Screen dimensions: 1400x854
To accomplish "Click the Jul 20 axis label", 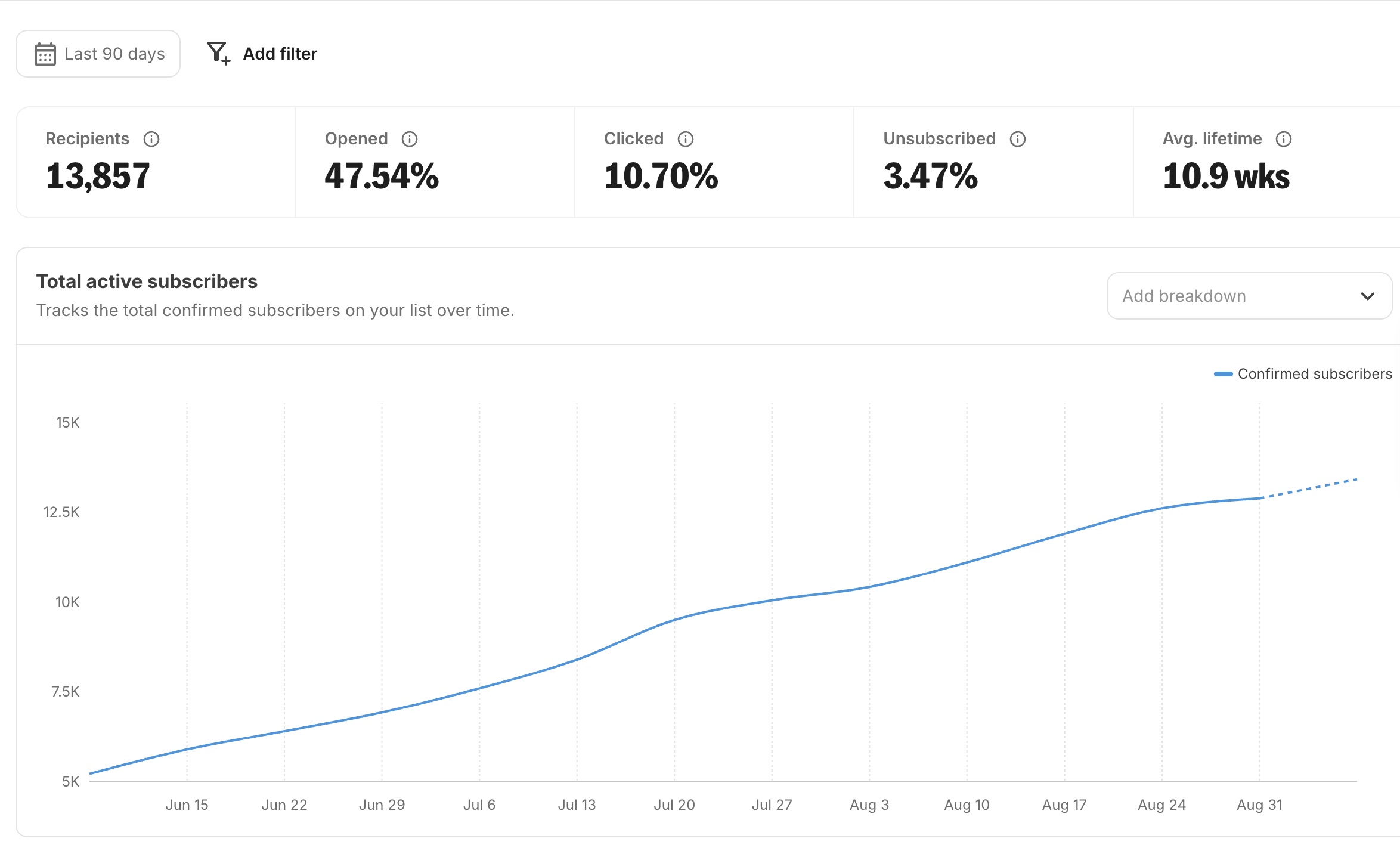I will pos(674,805).
